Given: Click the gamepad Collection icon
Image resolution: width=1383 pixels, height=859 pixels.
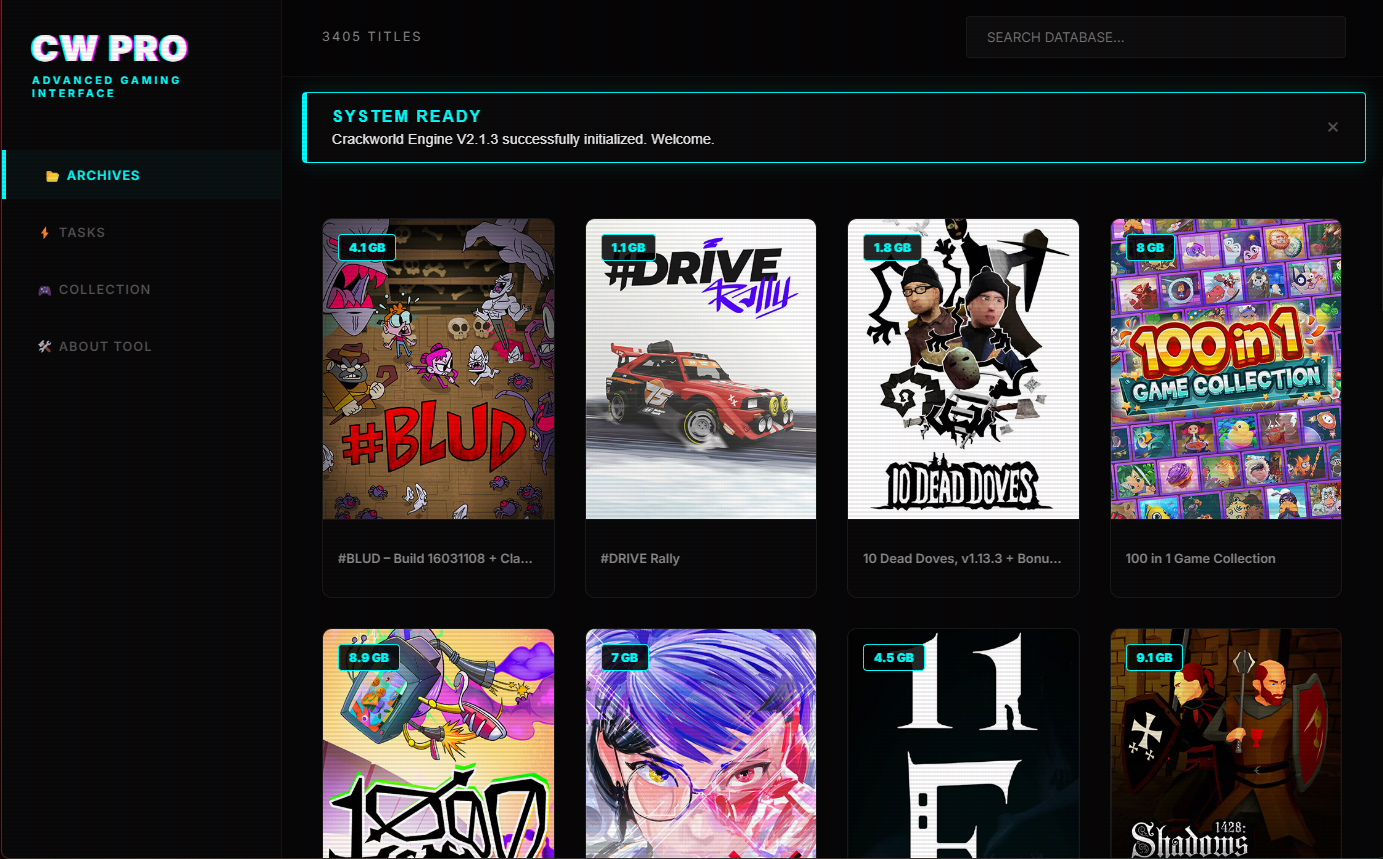Looking at the screenshot, I should [44, 290].
